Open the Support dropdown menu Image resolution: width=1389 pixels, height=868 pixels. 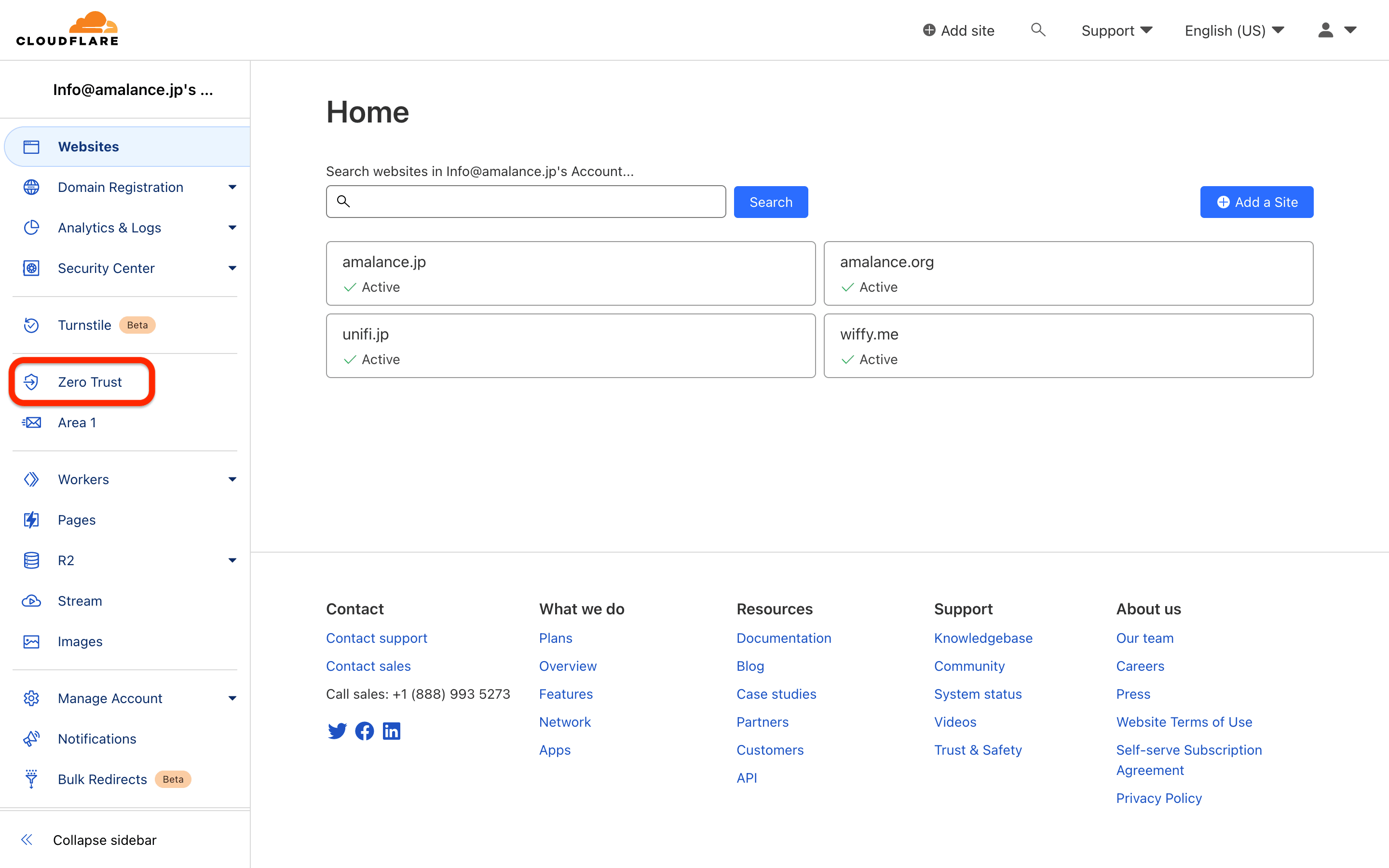point(1117,30)
